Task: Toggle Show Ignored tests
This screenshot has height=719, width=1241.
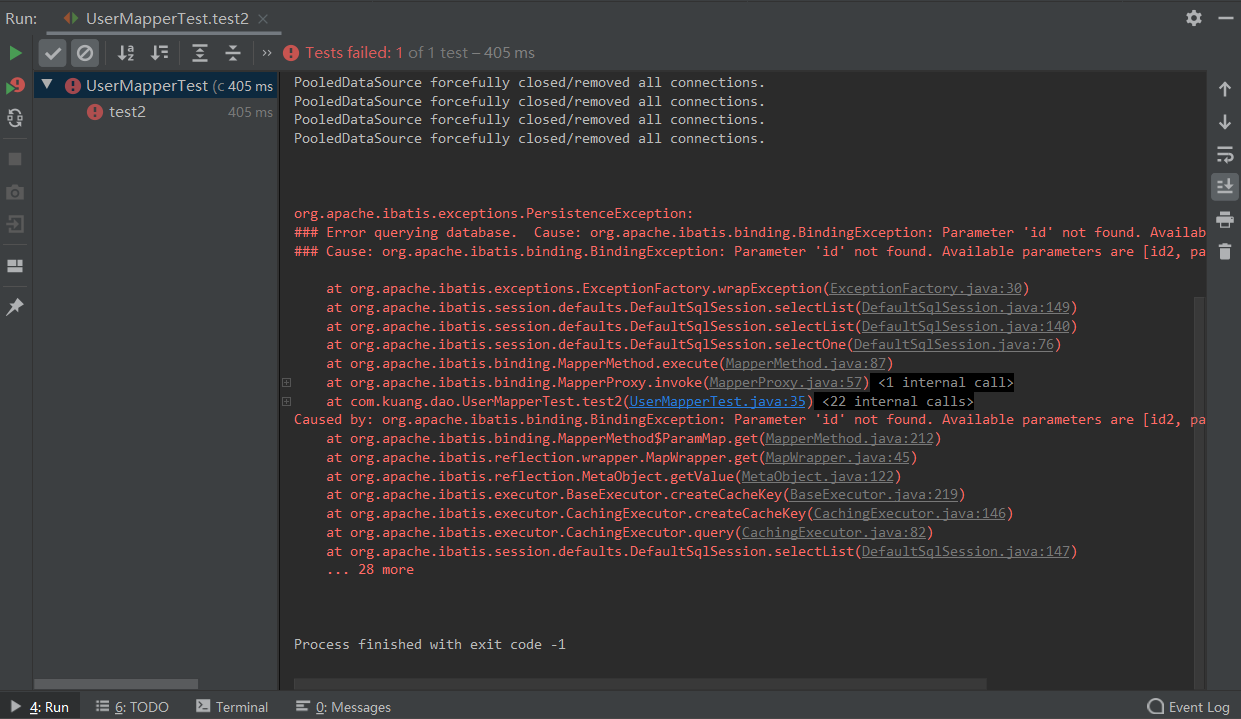Action: point(85,52)
